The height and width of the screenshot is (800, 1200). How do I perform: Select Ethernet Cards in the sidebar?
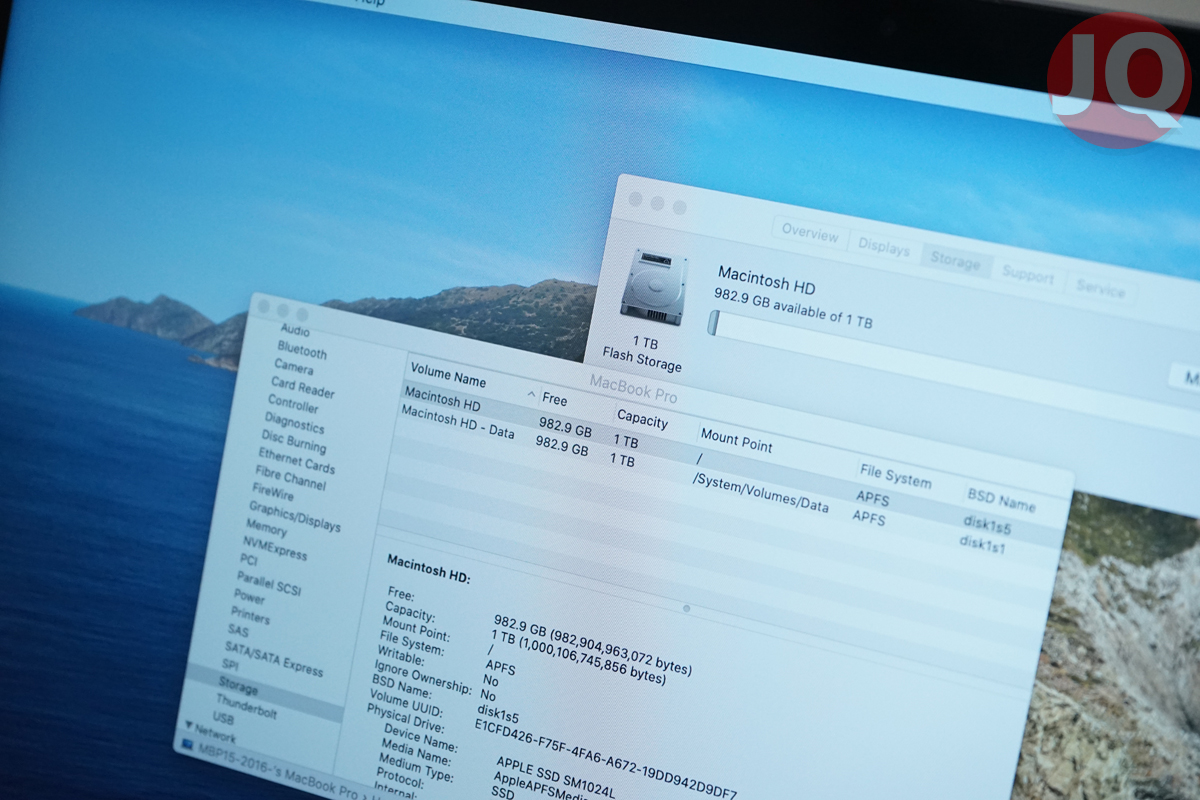coord(296,462)
